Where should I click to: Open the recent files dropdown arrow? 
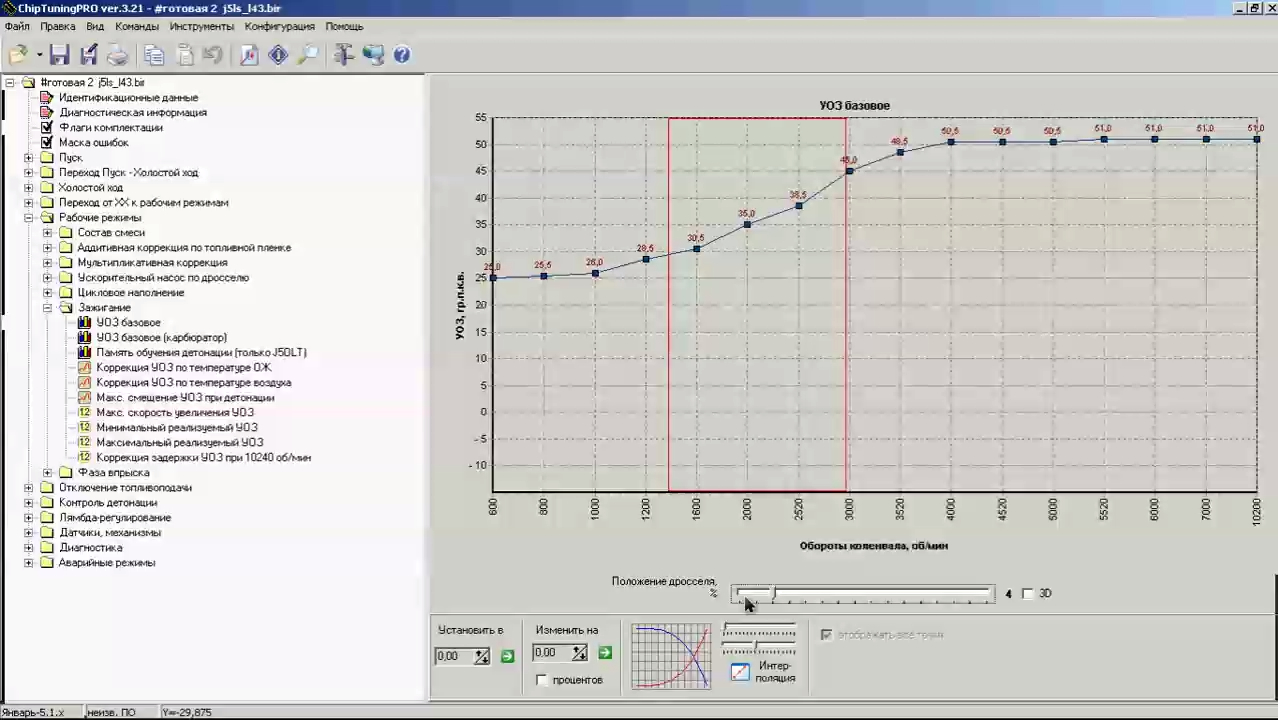[39, 55]
